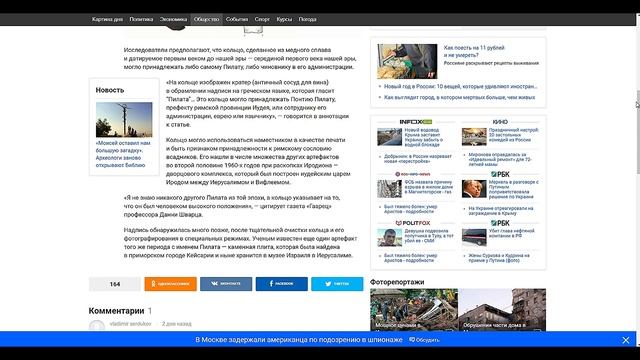This screenshot has height=360, width=640.
Task: Click the РБК logo above oil company article
Action: coord(500,223)
